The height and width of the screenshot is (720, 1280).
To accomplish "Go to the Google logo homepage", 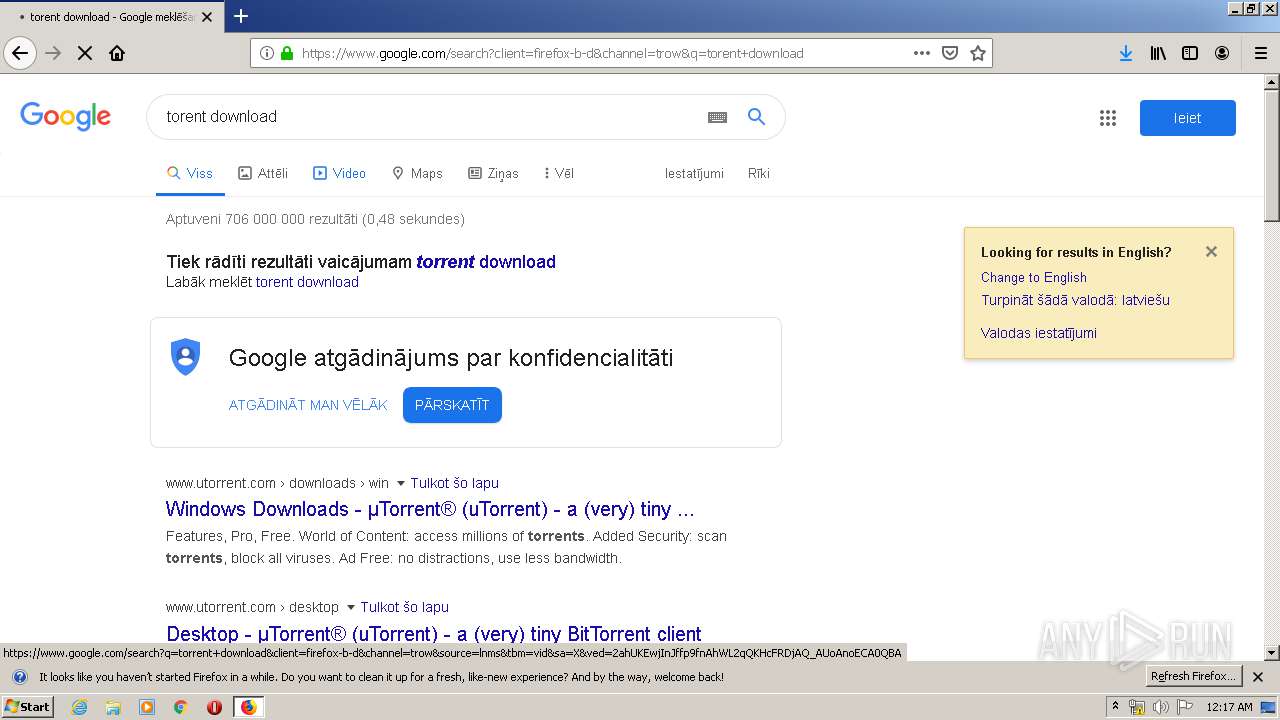I will tap(66, 116).
